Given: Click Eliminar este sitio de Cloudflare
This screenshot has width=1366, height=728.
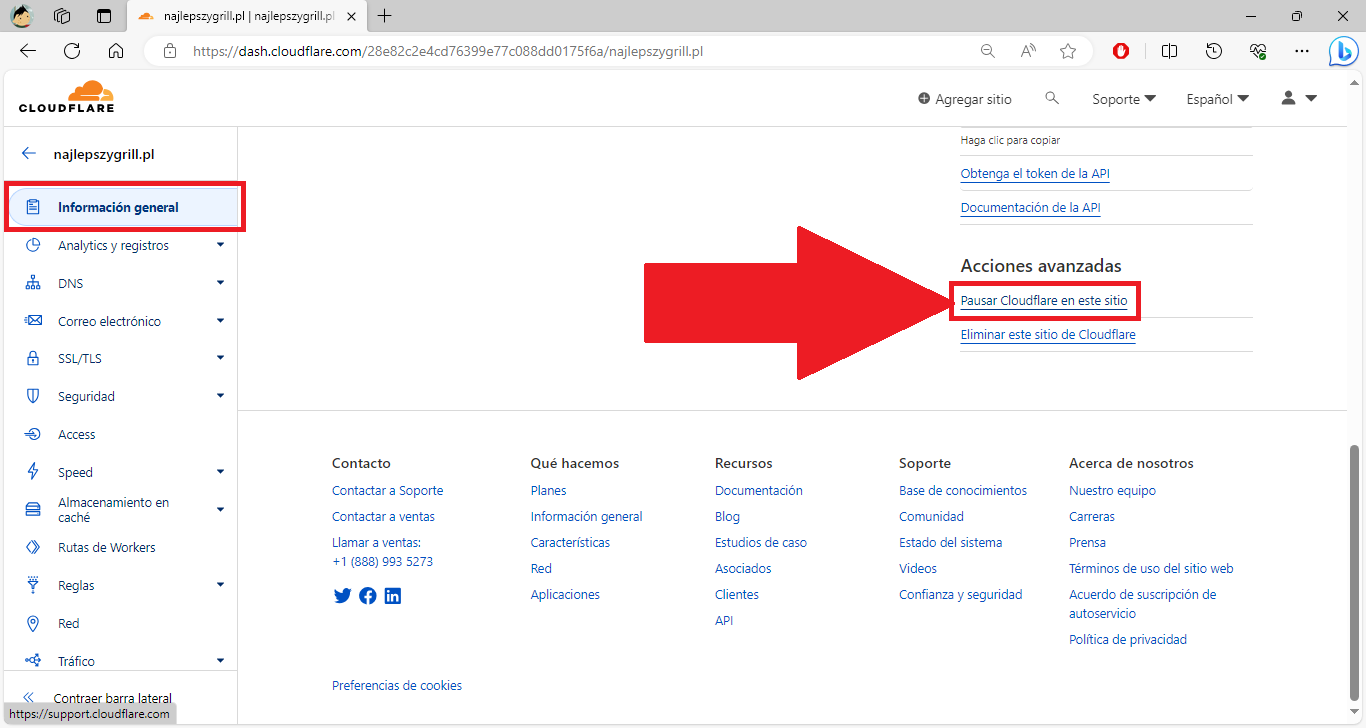Looking at the screenshot, I should click(1047, 334).
